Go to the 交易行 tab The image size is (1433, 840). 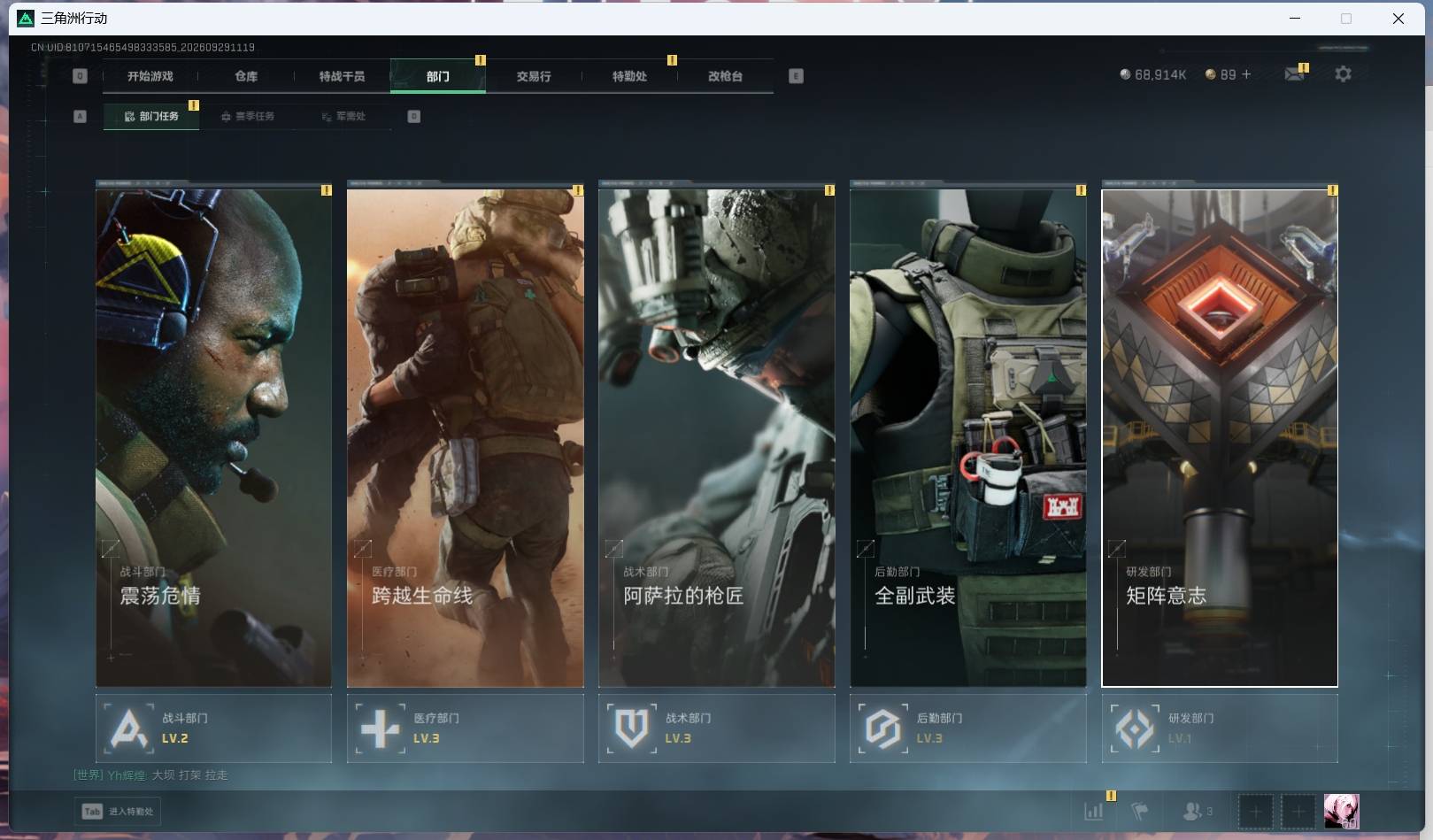tap(534, 76)
